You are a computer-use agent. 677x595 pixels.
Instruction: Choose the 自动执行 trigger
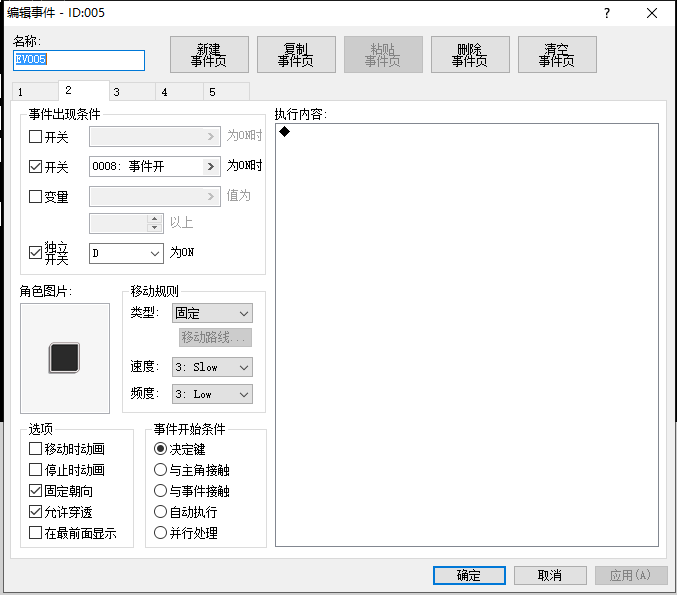coord(160,512)
